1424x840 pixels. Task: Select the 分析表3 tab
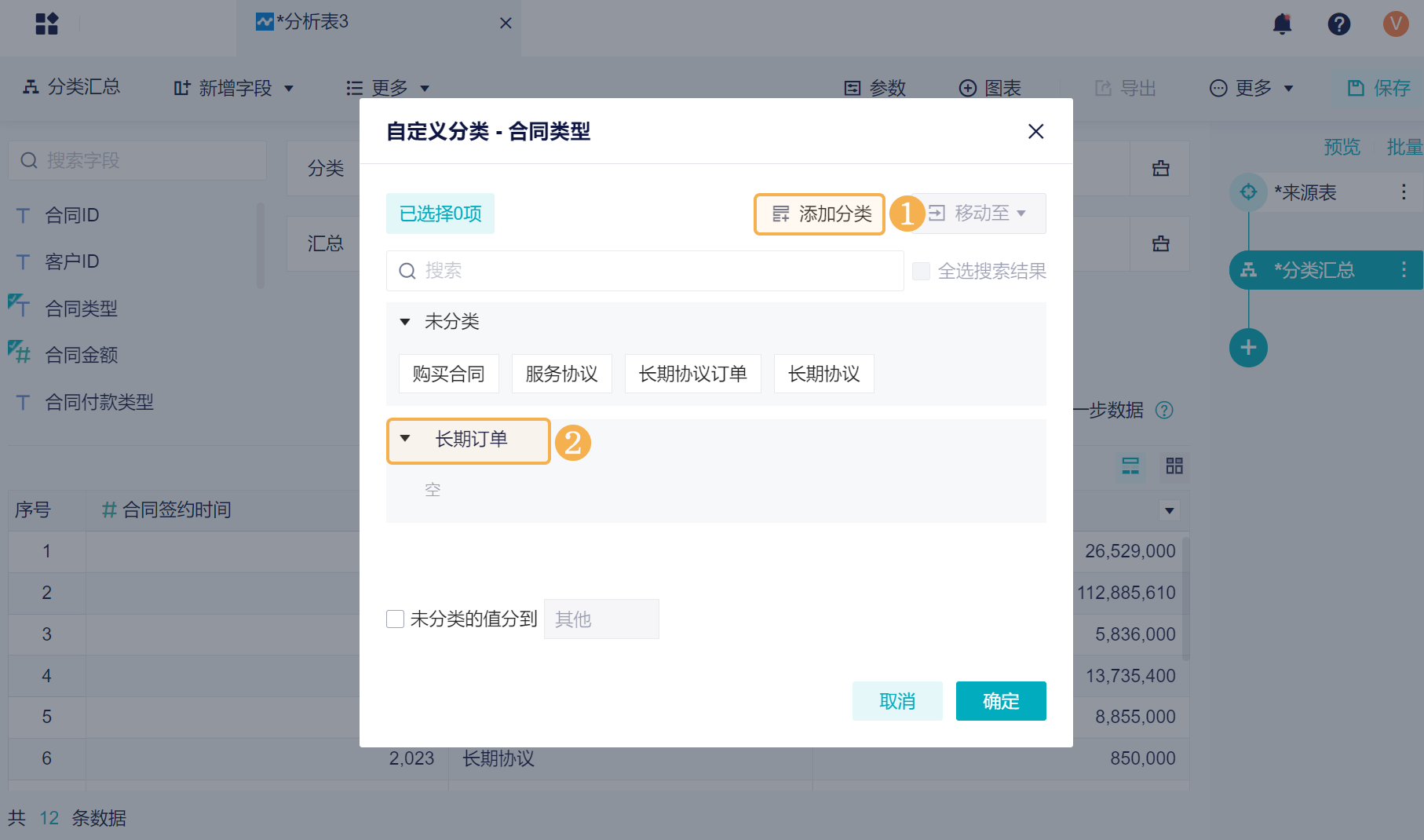[314, 22]
